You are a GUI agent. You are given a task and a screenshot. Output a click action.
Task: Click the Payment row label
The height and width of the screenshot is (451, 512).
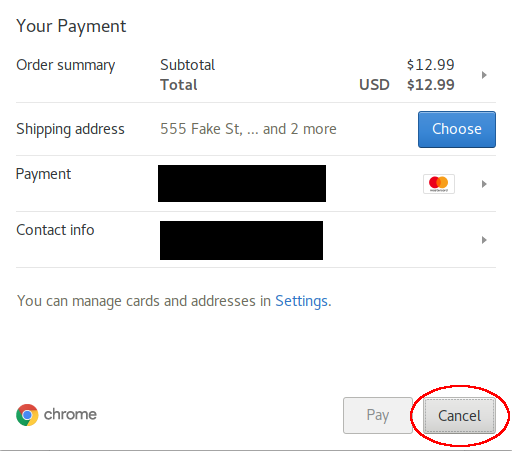click(x=43, y=174)
